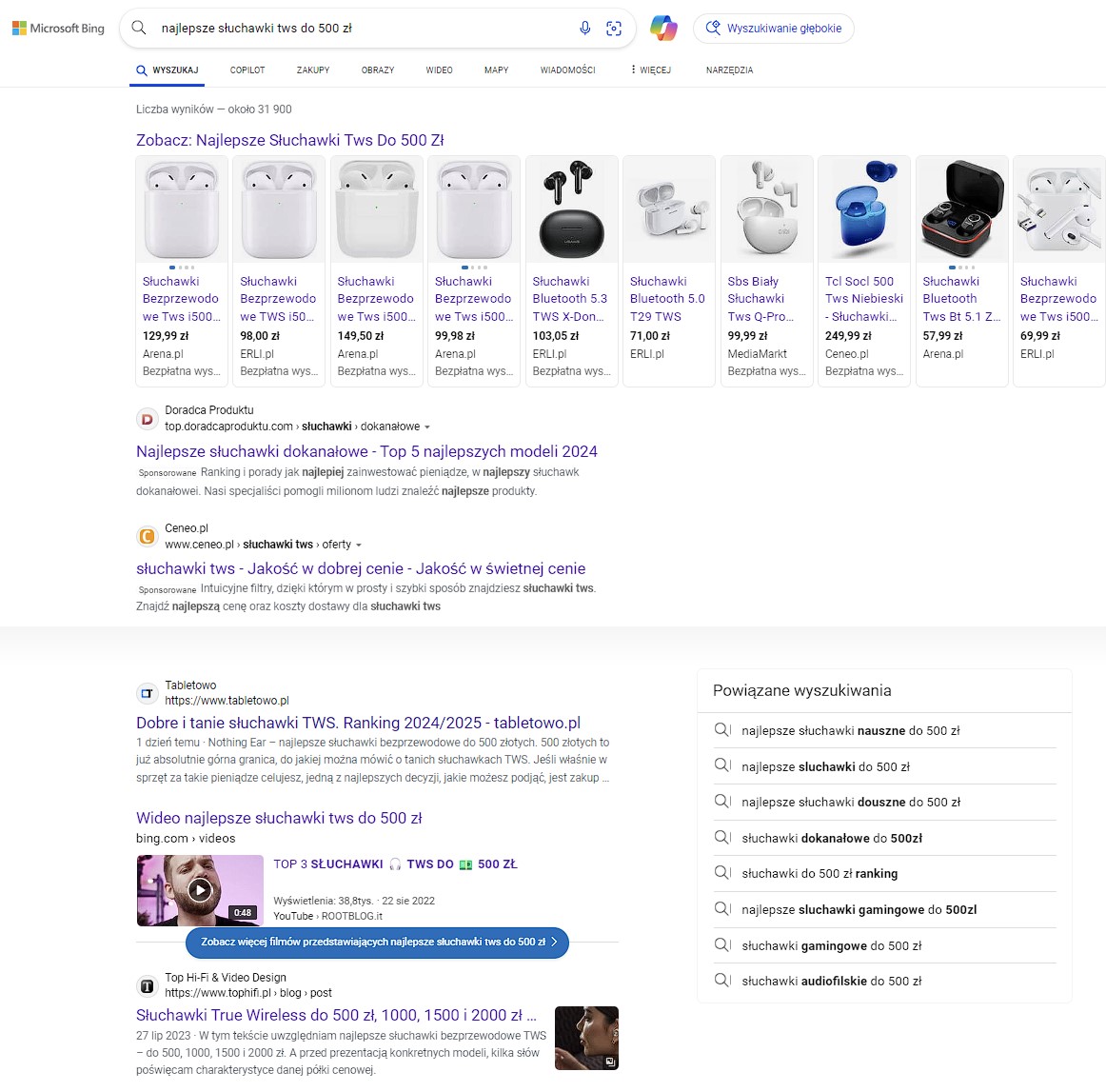Open the 57,99 zł Bluetooth Tws Bt 5.1 product
Viewport: 1106px width, 1092px height.
tap(962, 271)
